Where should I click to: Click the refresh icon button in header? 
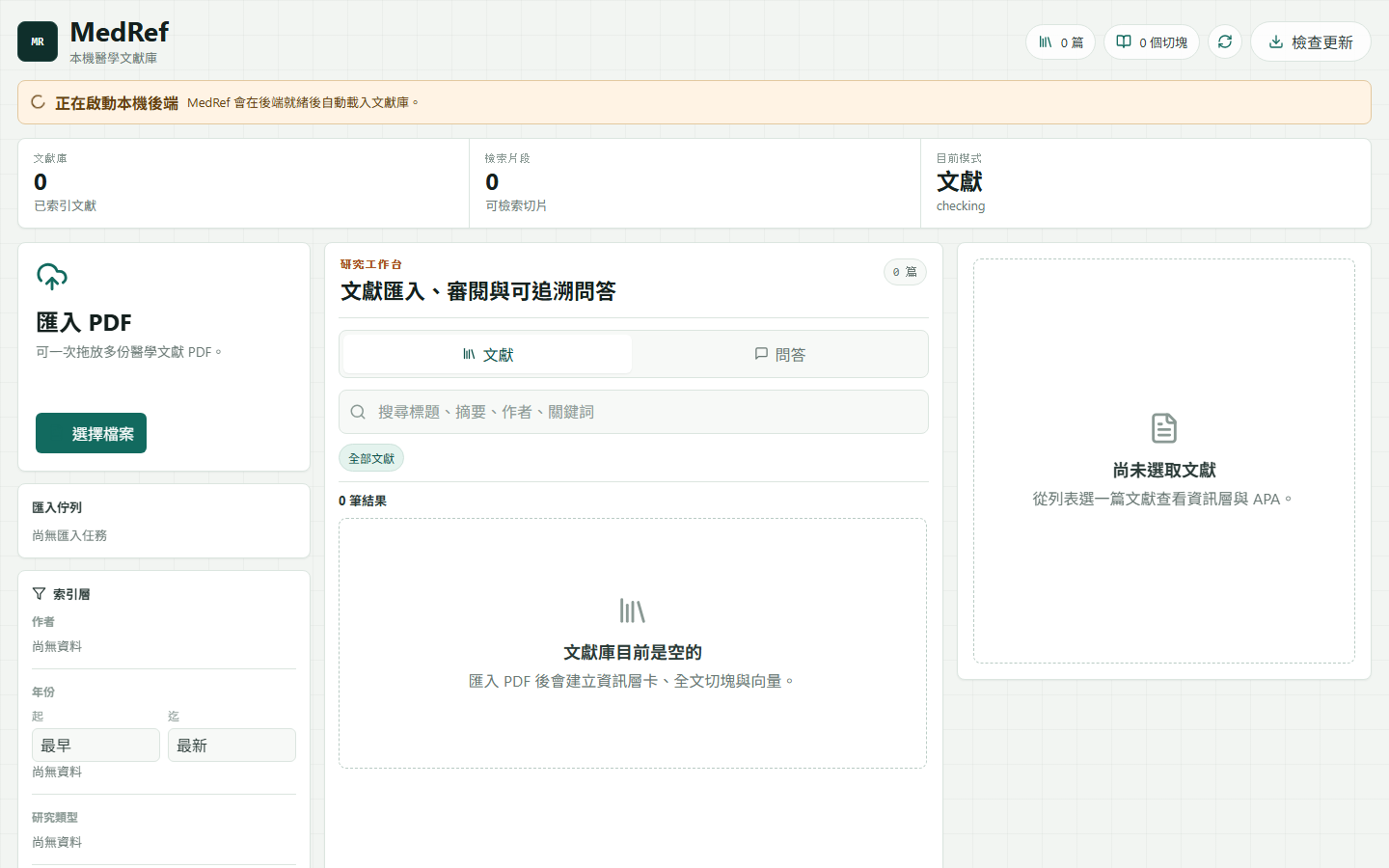[x=1225, y=41]
